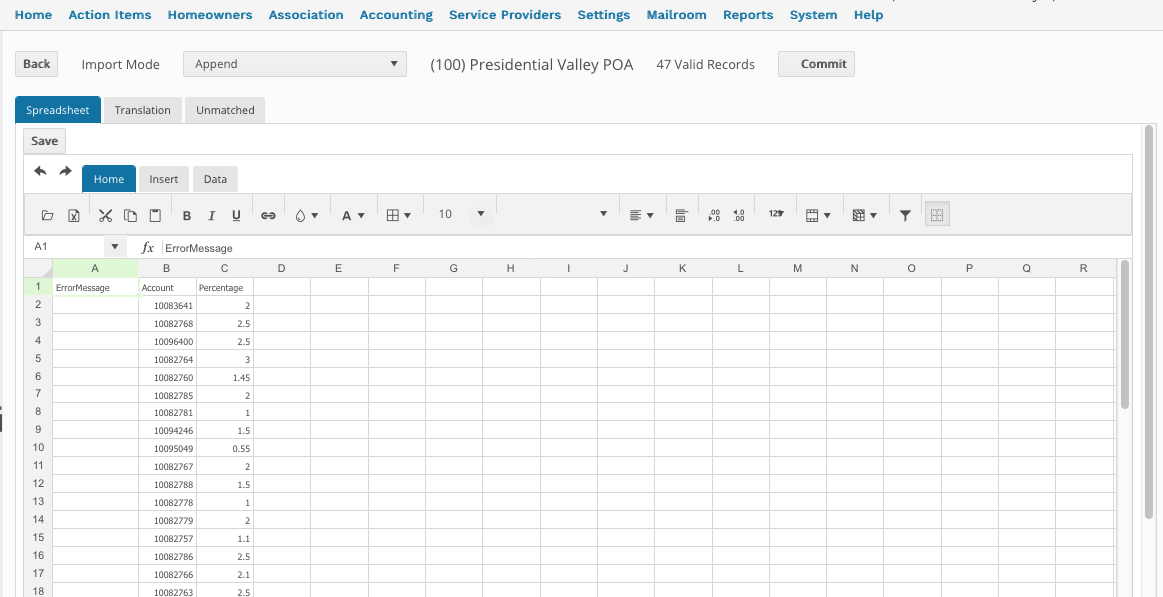The image size is (1163, 597).
Task: Click the formula bar input field
Action: 645,248
